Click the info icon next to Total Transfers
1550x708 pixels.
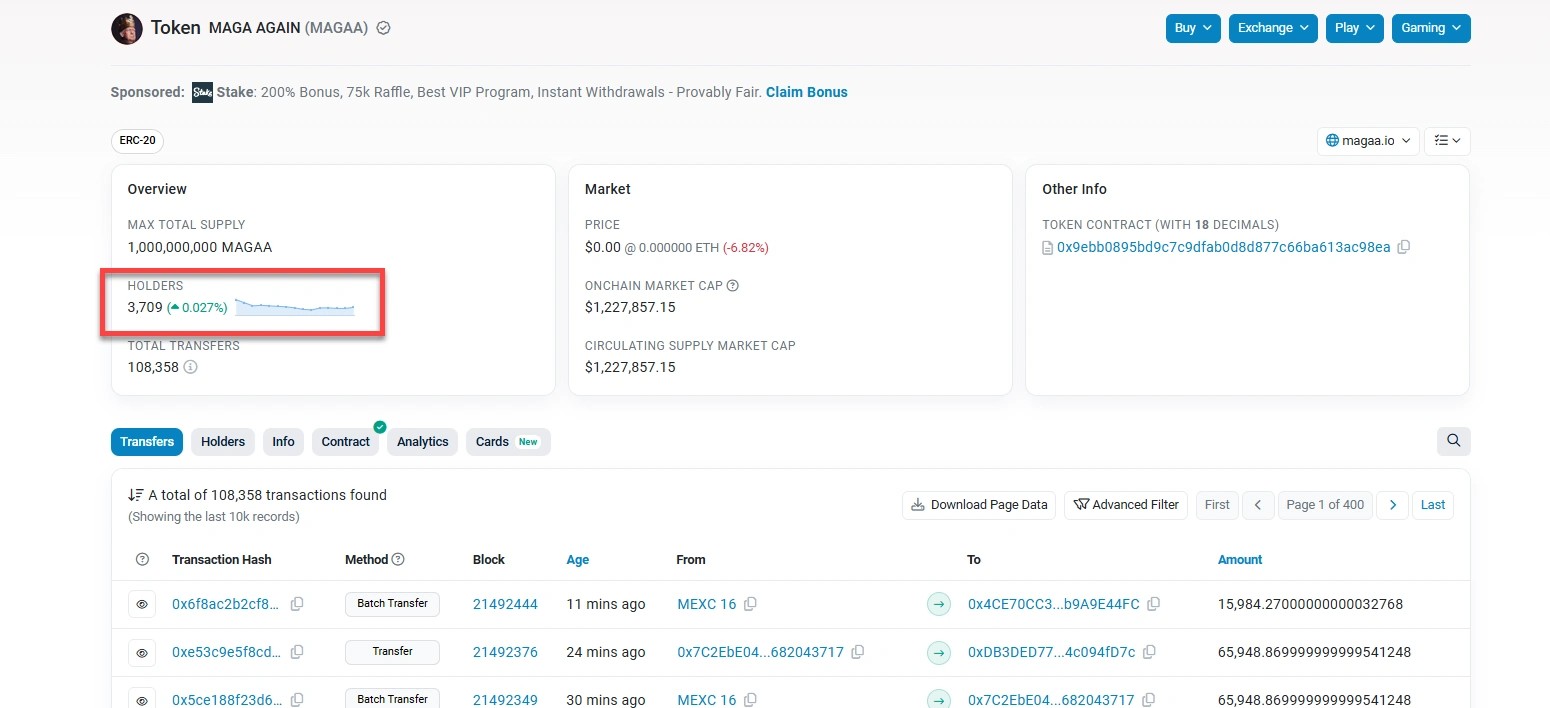tap(191, 367)
